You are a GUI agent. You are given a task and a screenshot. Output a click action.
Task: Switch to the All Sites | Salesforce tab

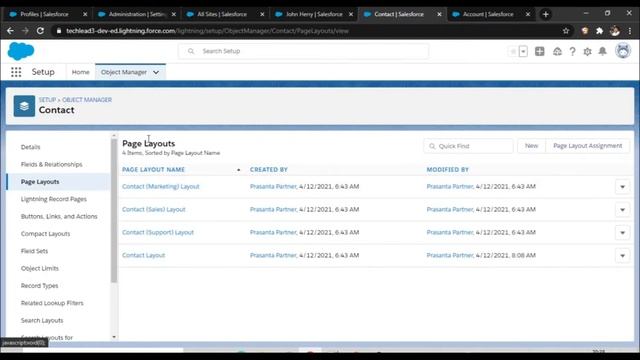pos(221,14)
